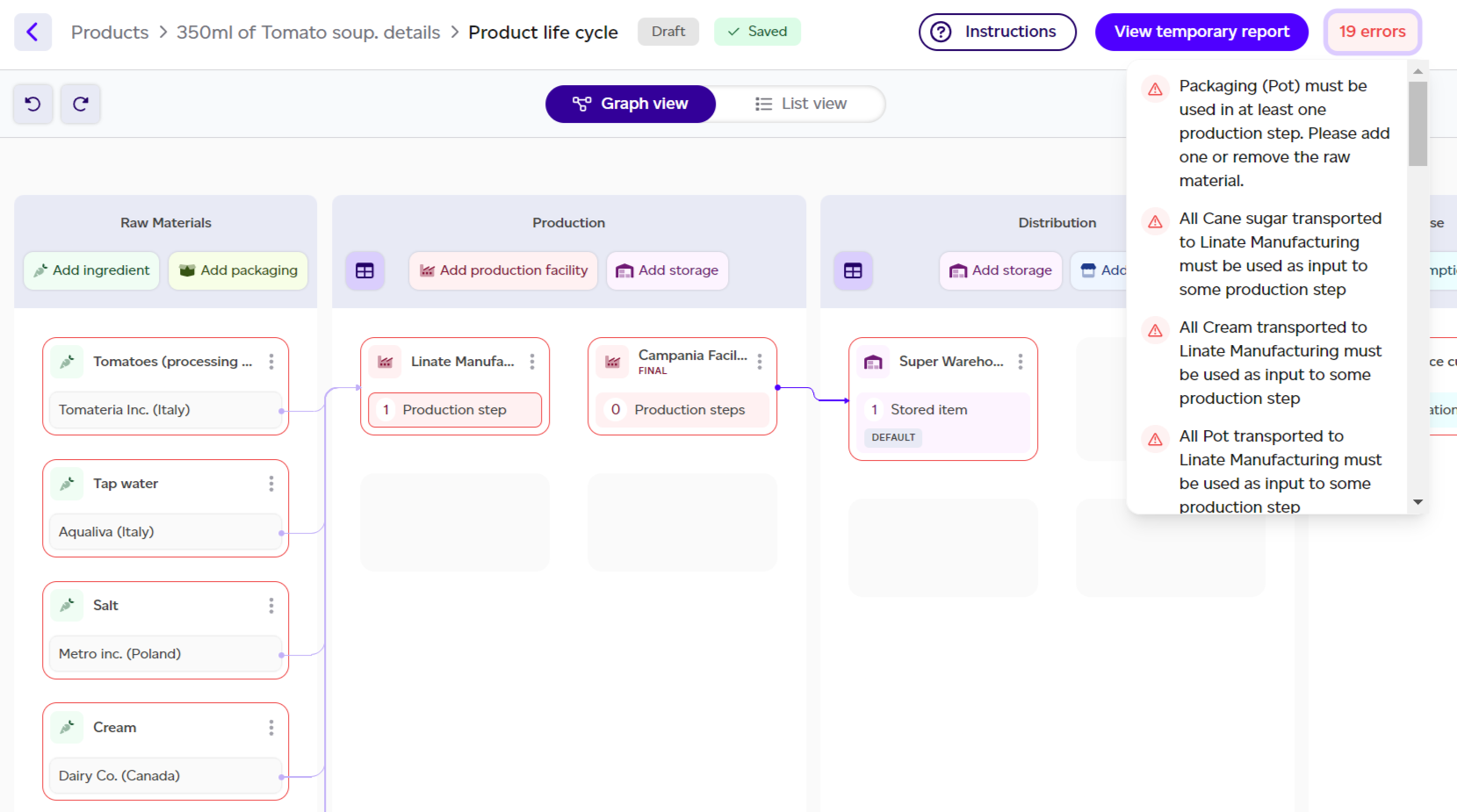Open the Instructions help button
Viewport: 1457px width, 812px height.
pos(998,32)
